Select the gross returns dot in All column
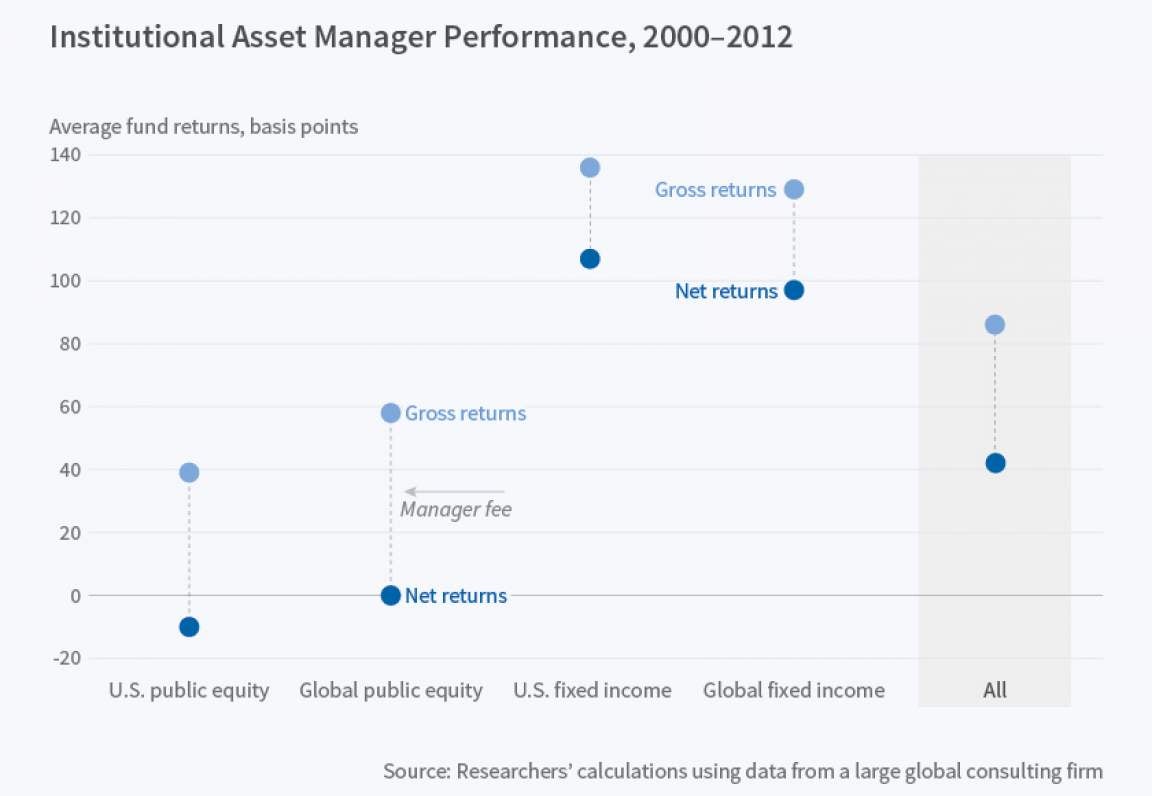The image size is (1152, 796). coord(995,325)
